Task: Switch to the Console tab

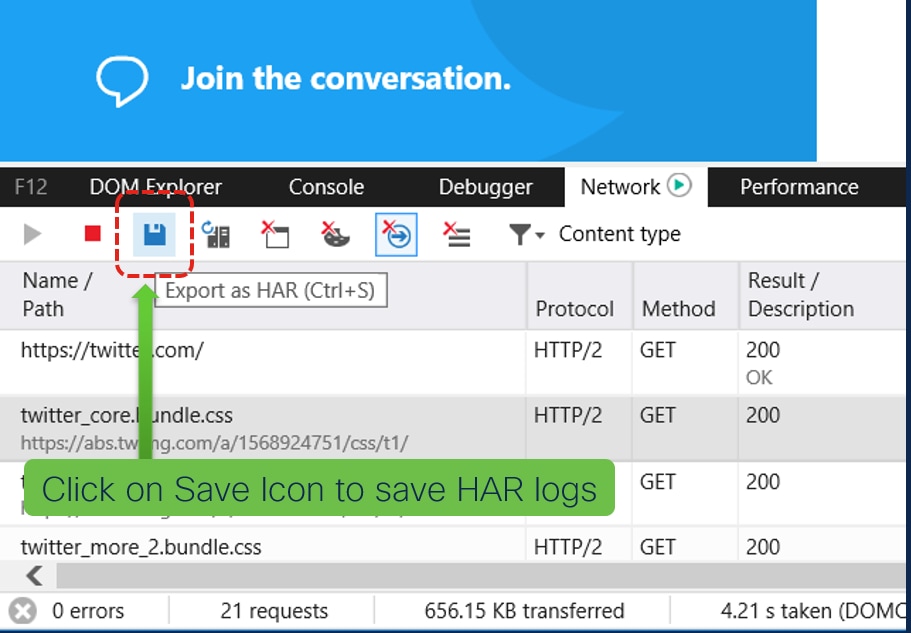Action: tap(327, 187)
